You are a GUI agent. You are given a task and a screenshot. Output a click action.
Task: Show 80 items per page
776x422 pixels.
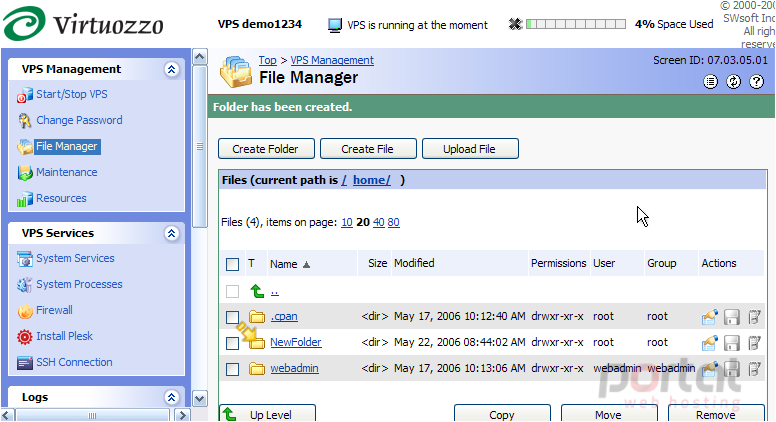[x=393, y=223]
